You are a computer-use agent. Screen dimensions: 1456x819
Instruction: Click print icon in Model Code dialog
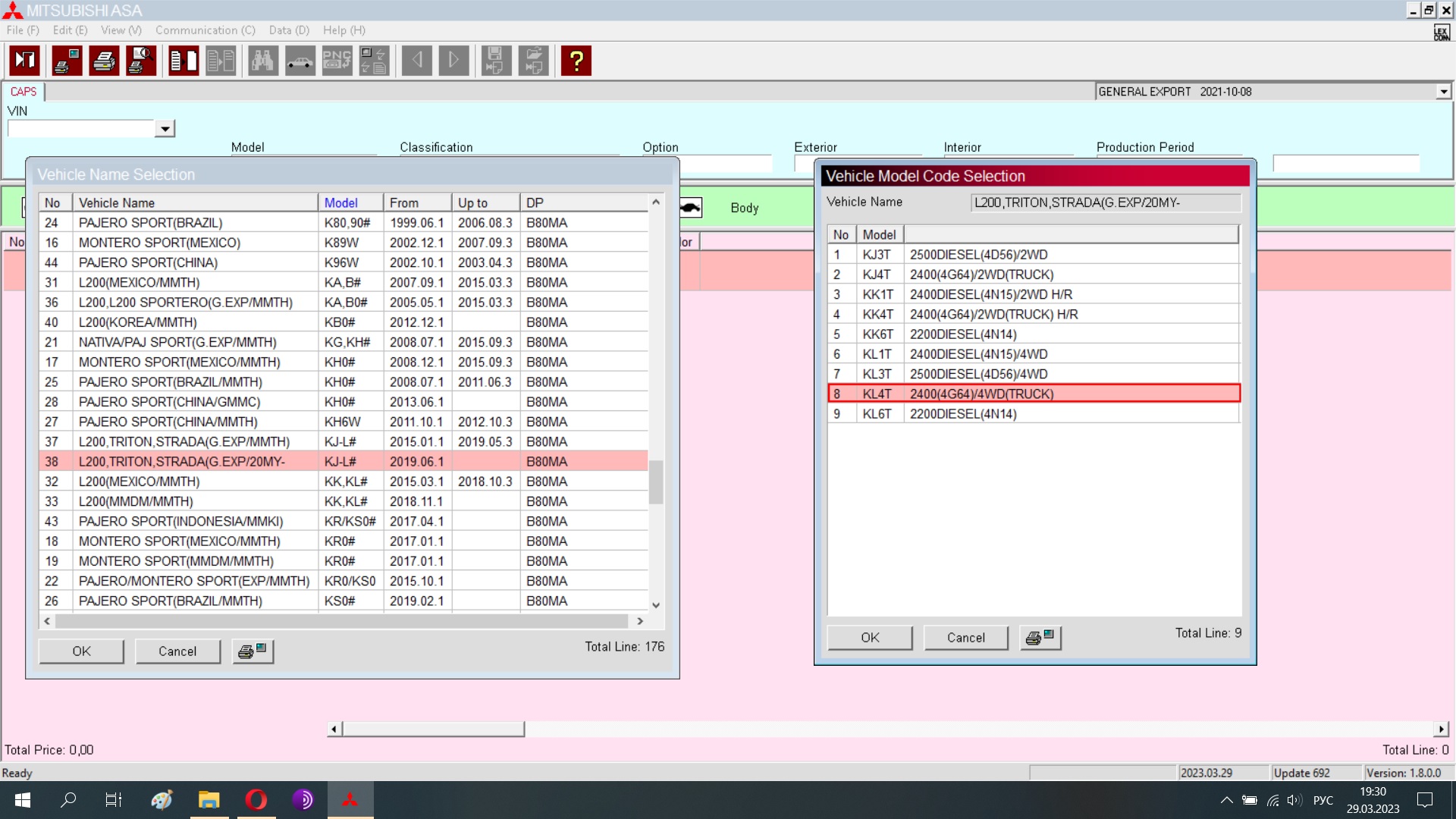(1040, 638)
